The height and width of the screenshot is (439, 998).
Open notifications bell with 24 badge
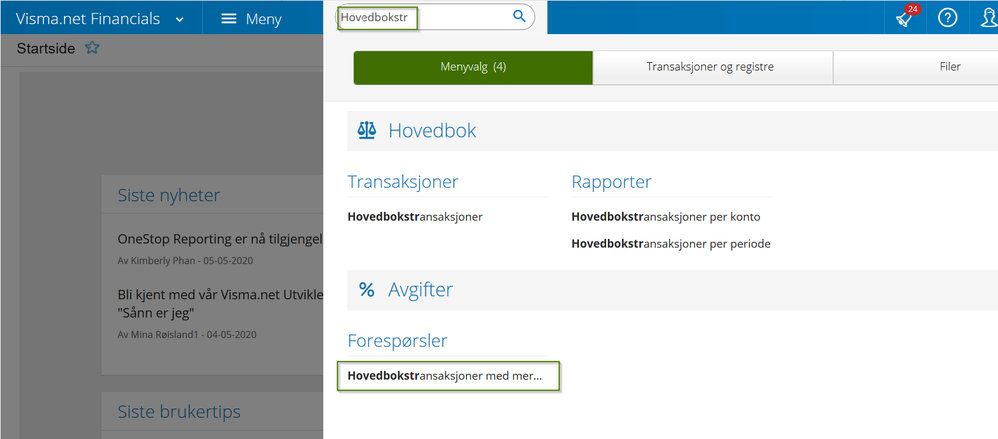905,18
